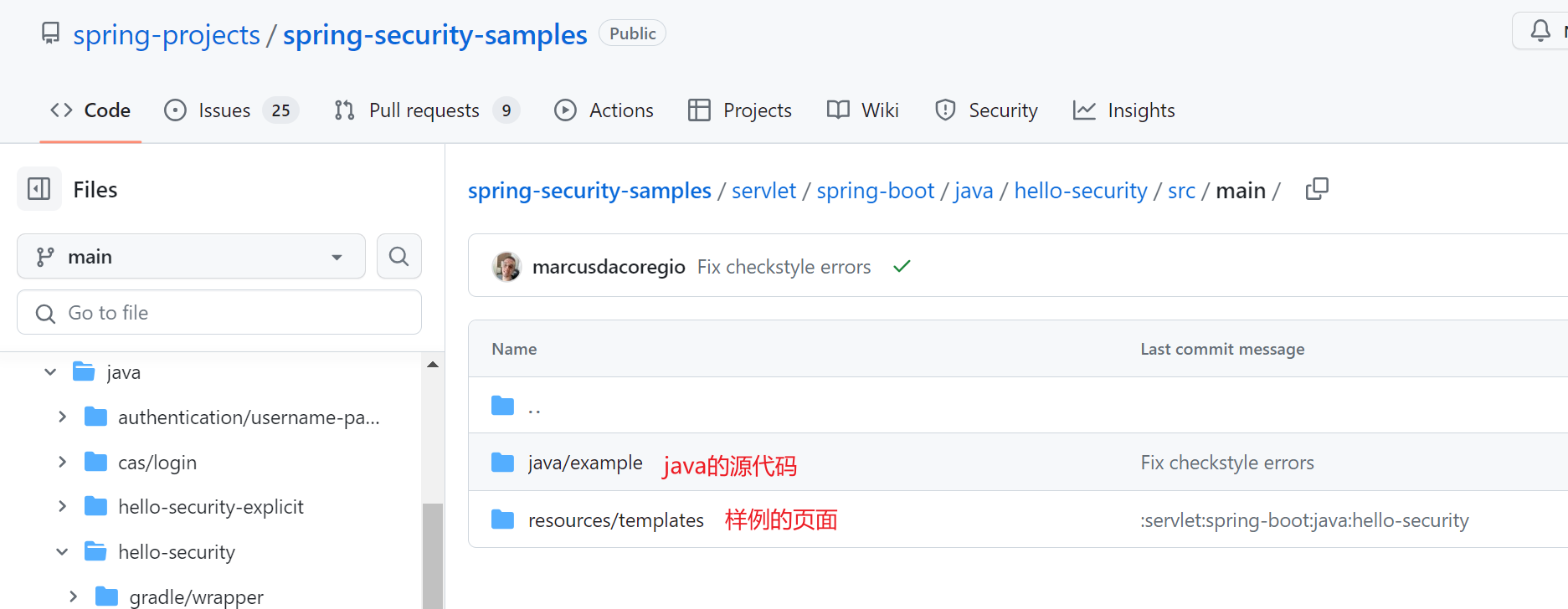Click the Public visibility label

(632, 33)
